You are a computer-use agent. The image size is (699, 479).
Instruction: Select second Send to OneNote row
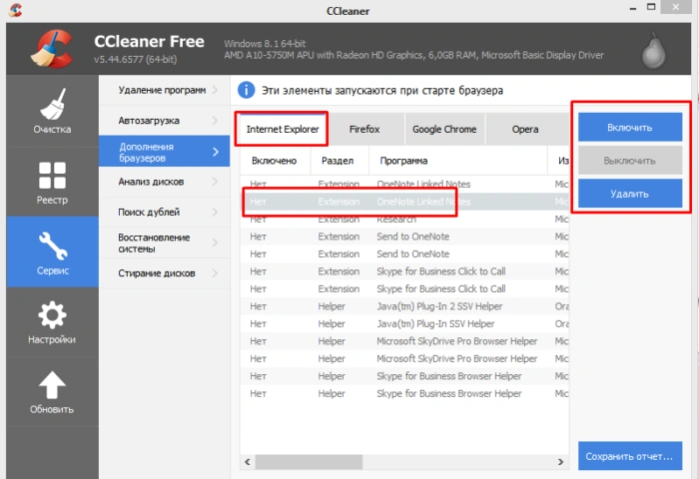click(x=405, y=254)
